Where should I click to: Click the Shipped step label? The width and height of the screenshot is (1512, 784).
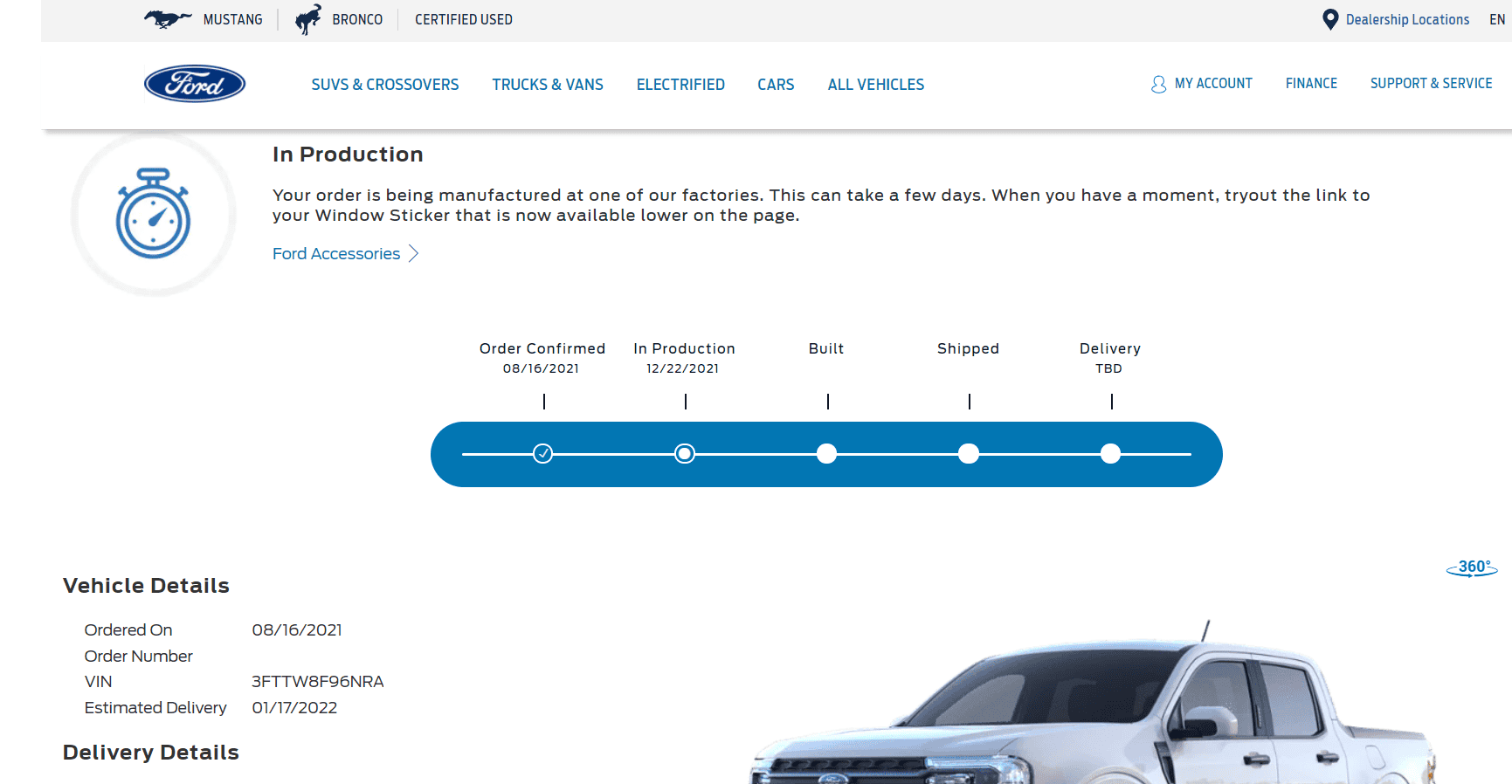968,348
